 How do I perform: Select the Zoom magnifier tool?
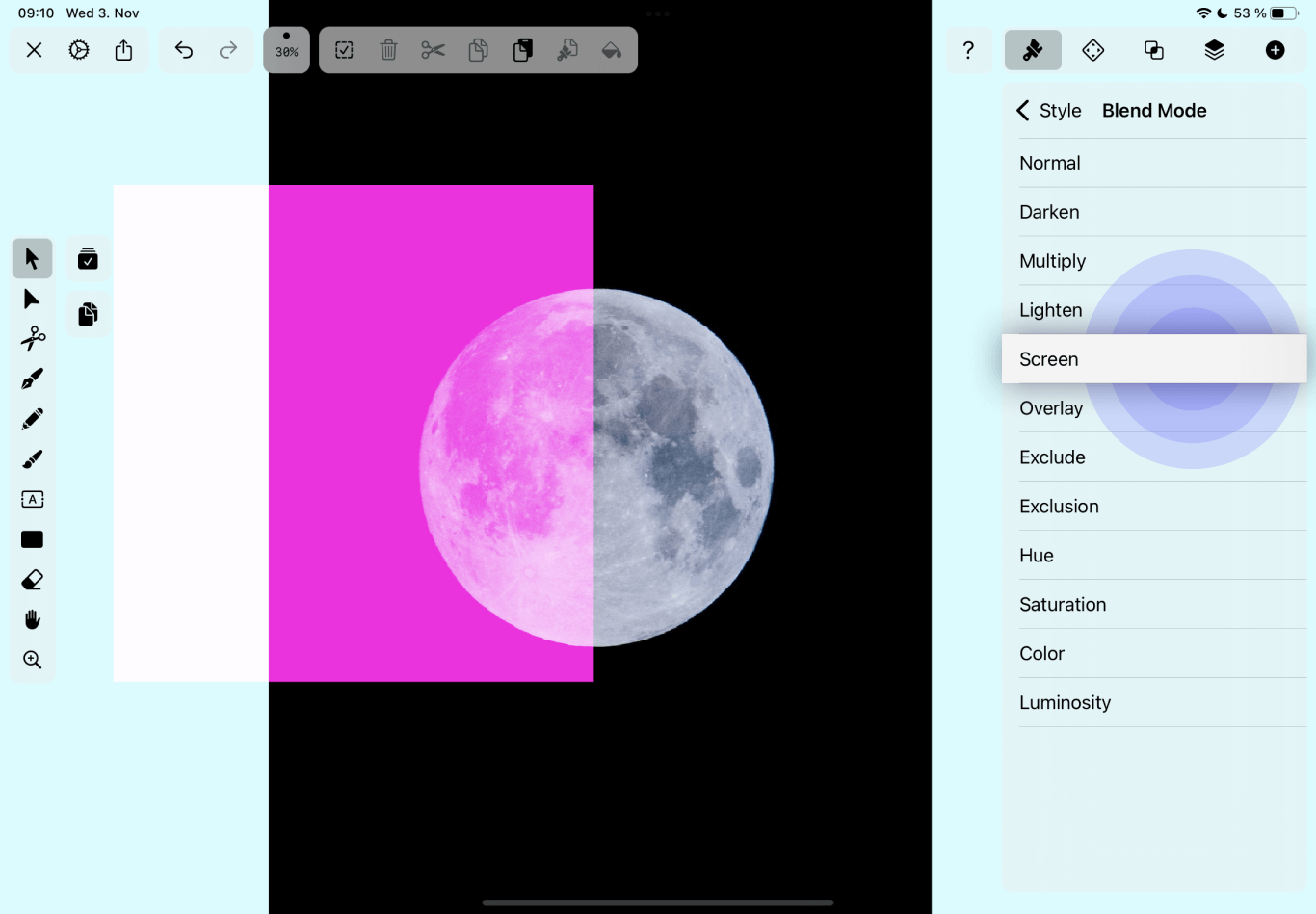coord(32,660)
